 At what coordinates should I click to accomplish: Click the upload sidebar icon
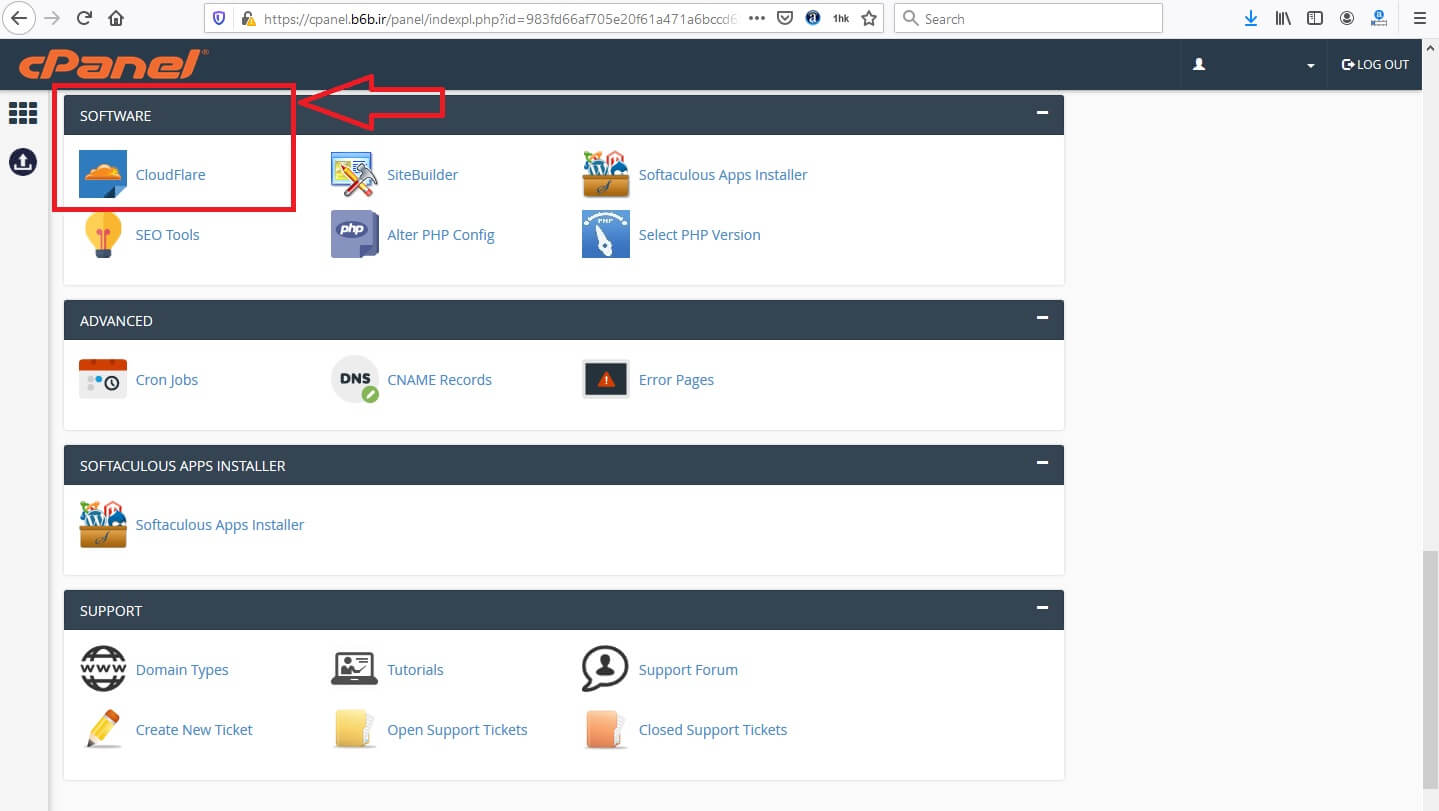coord(23,161)
